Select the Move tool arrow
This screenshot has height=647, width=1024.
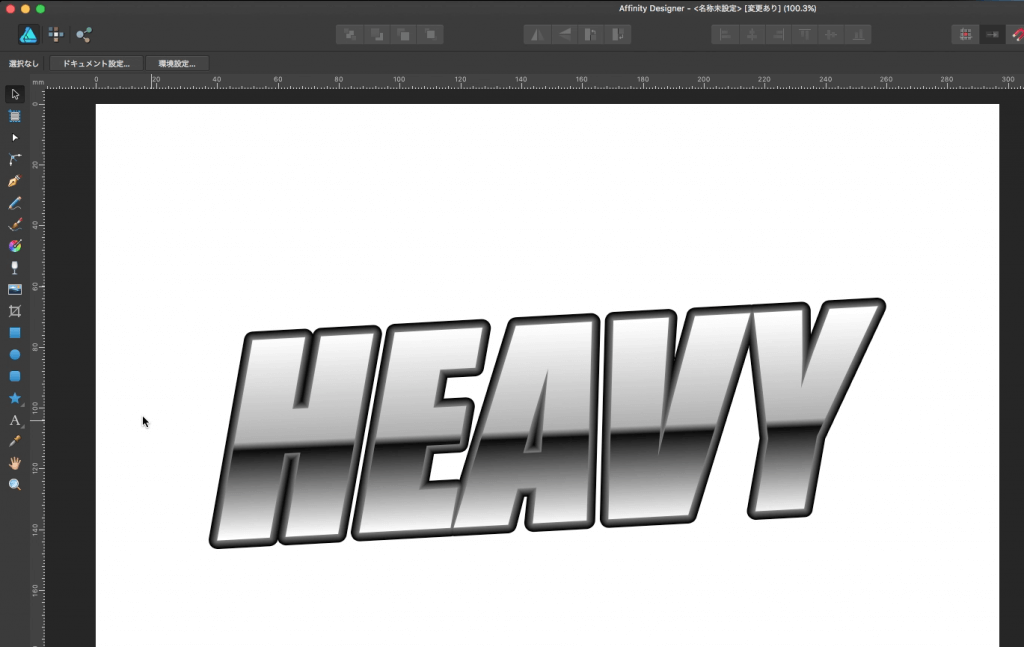point(15,94)
